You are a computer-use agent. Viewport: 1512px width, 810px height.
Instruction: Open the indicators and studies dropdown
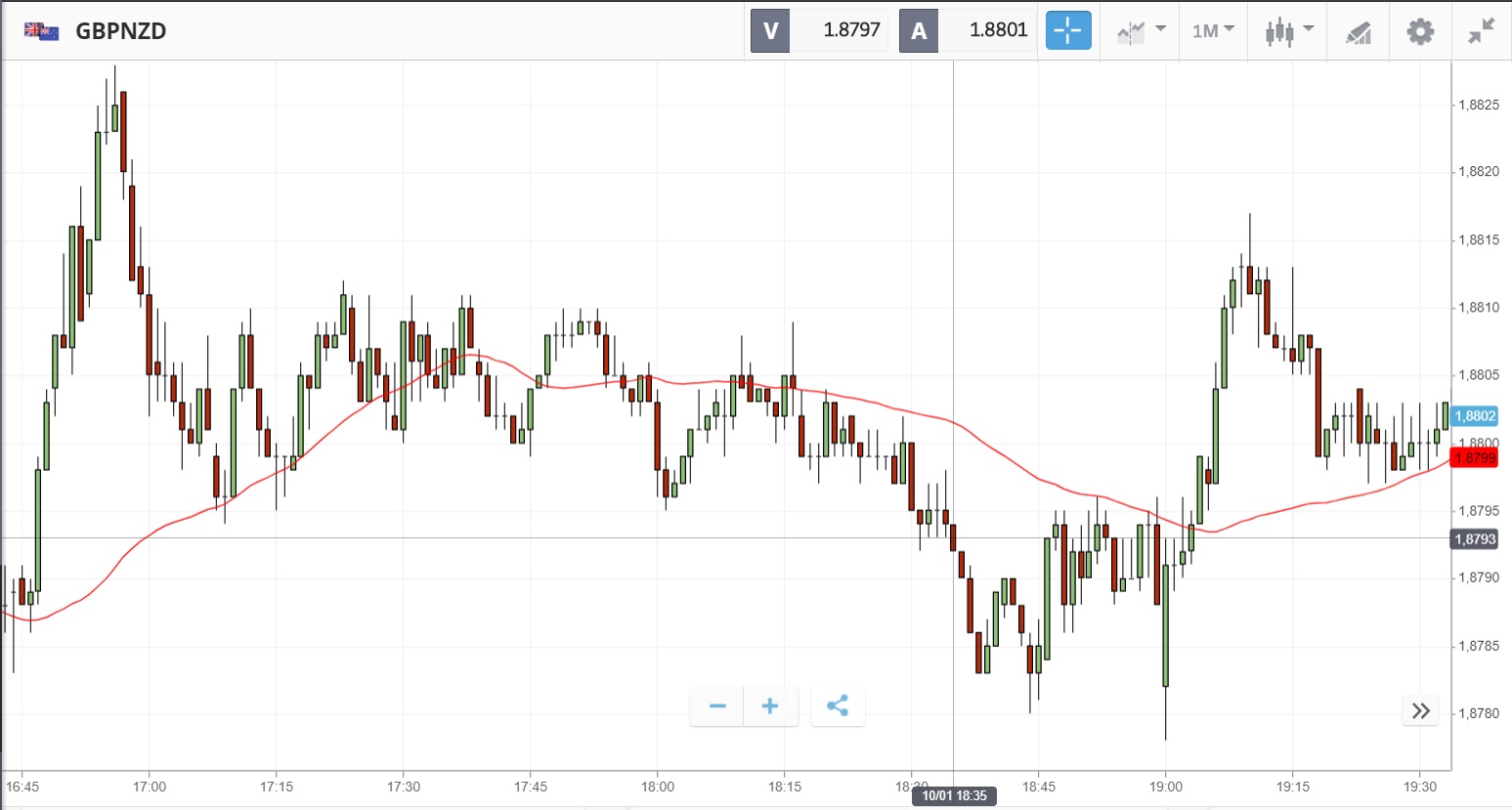1142,31
